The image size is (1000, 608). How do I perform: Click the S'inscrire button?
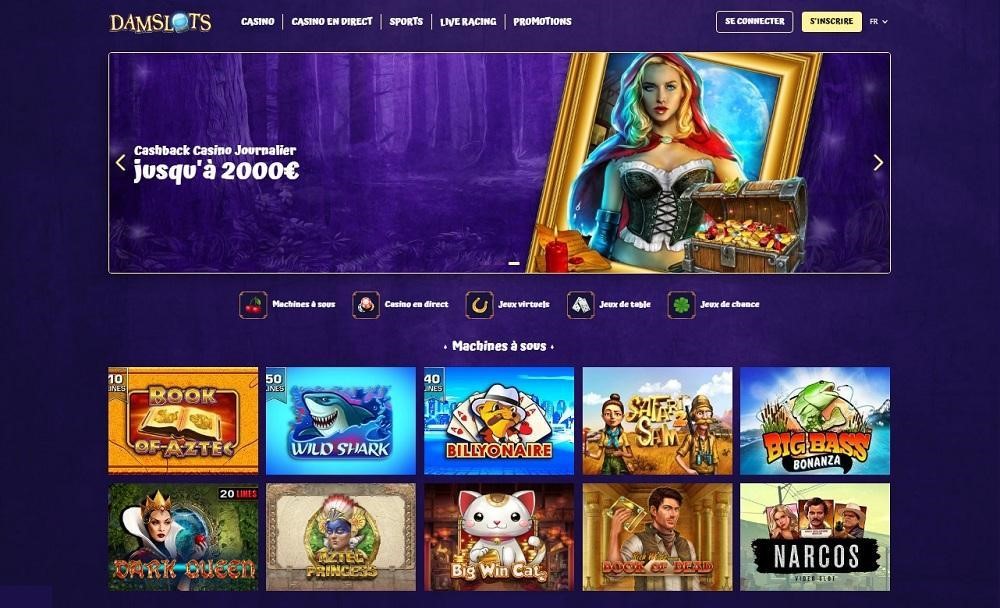tap(832, 22)
